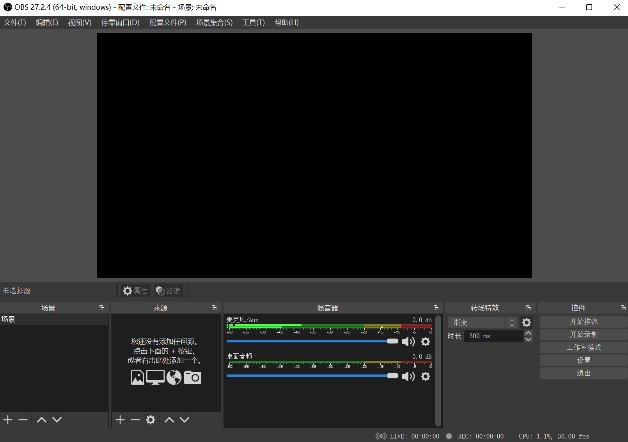Click 退出 Exit button
This screenshot has width=628, height=442.
584,373
